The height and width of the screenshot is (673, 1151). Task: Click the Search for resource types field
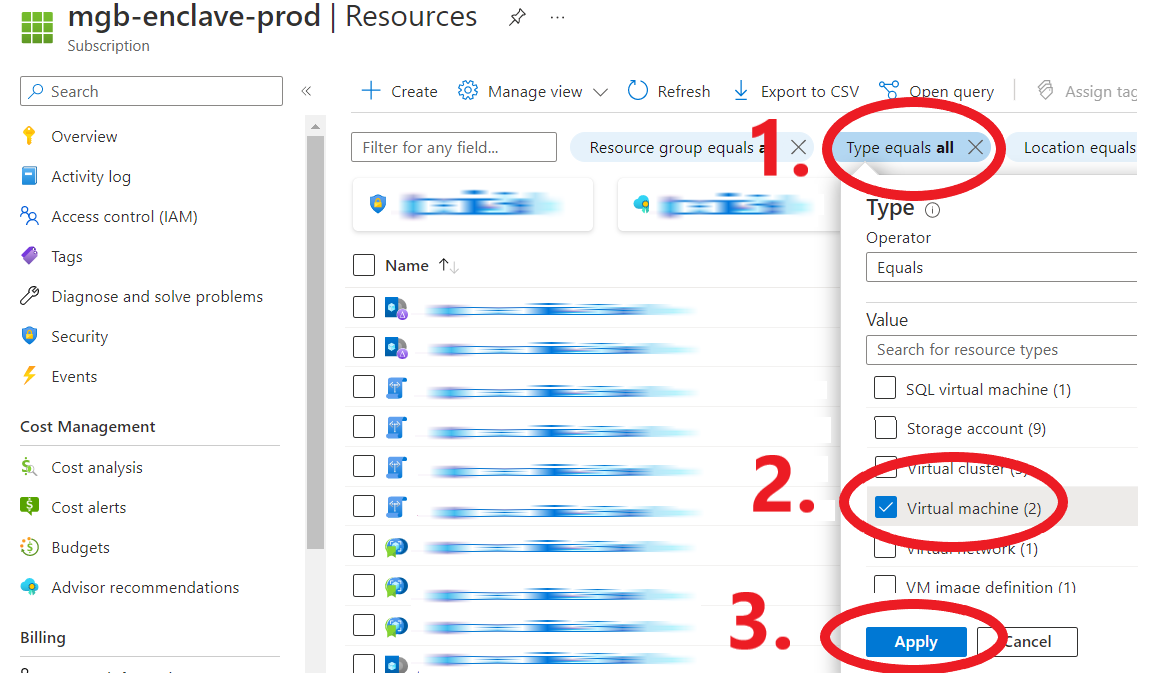[x=1001, y=349]
